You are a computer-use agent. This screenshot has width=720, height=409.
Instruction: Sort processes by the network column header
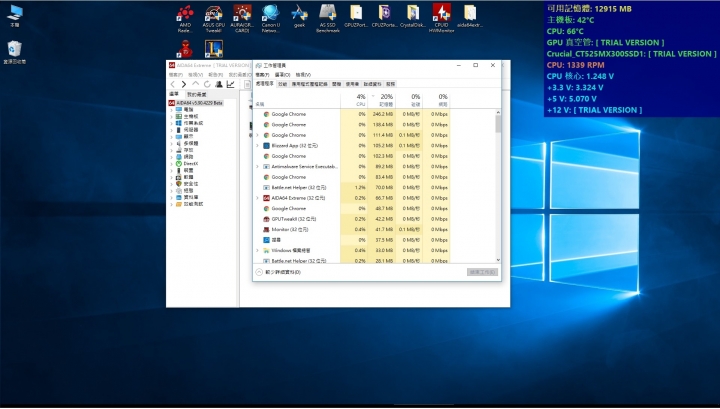(x=436, y=100)
